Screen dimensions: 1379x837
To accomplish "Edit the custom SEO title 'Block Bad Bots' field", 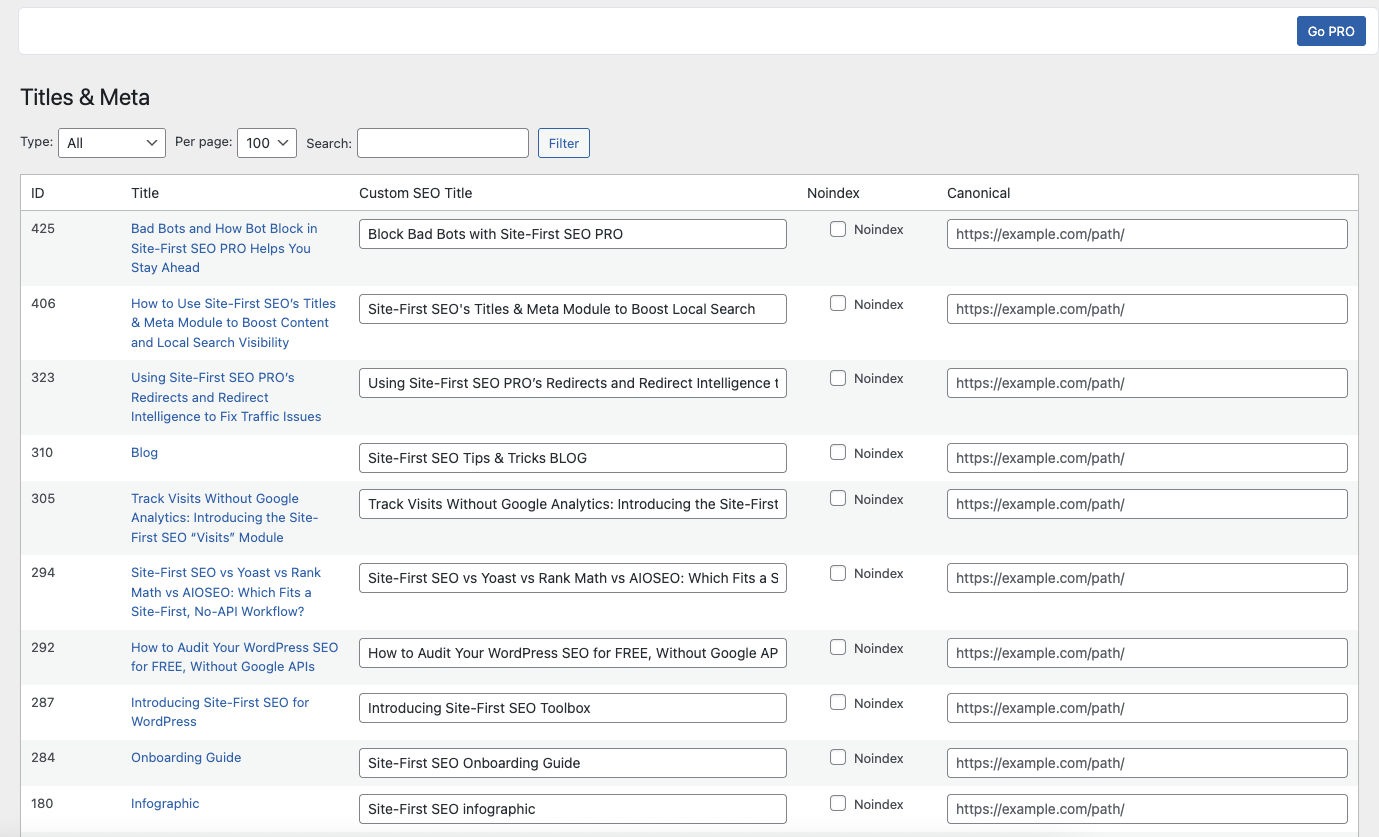I will [x=572, y=234].
